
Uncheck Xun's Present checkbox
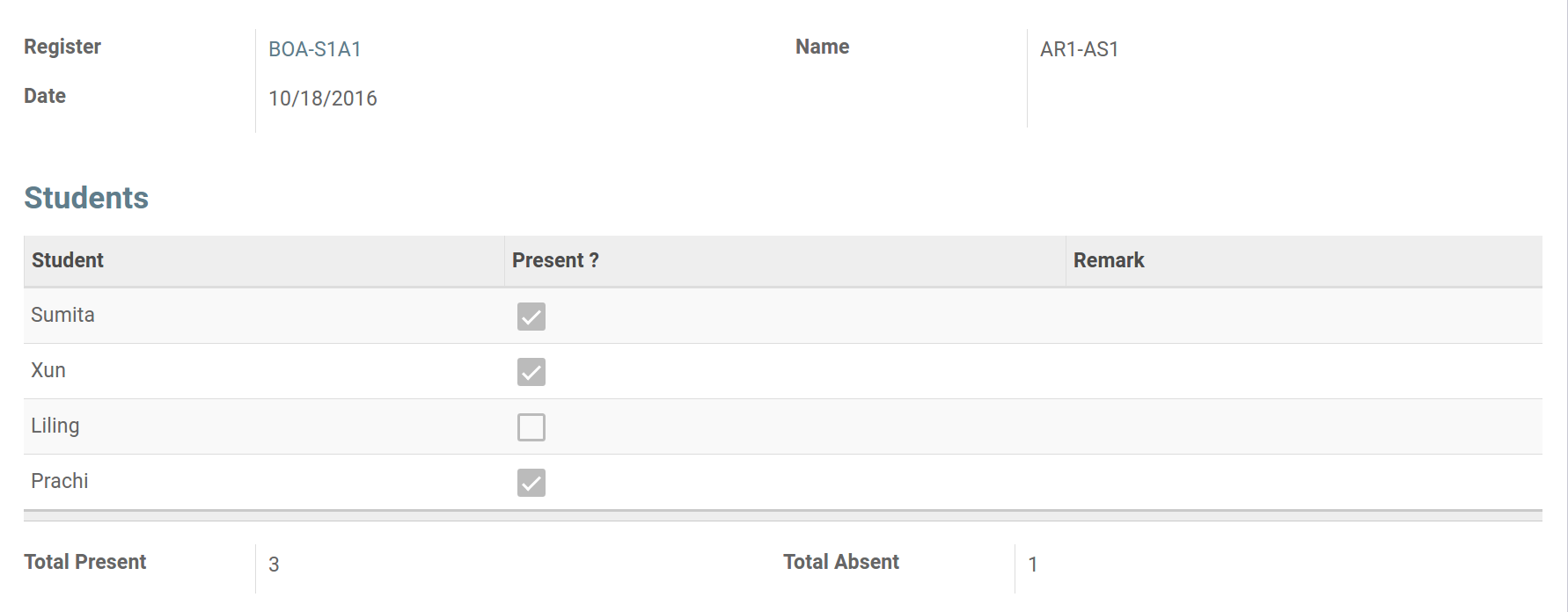531,372
